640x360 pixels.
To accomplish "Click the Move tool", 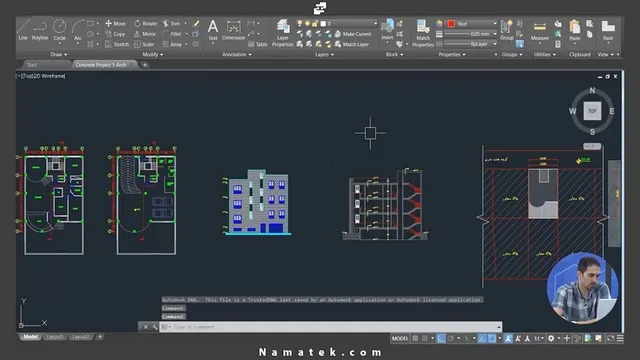I will [x=116, y=23].
